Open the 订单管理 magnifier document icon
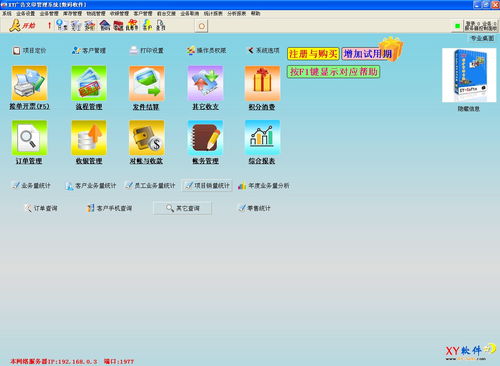Screen dimensions: 500x366 [x=29, y=138]
